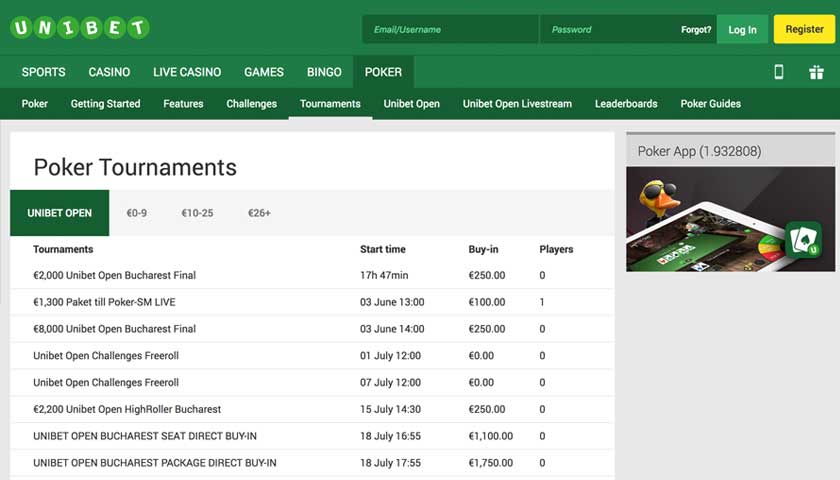Click the 17h 47min start time

384,275
